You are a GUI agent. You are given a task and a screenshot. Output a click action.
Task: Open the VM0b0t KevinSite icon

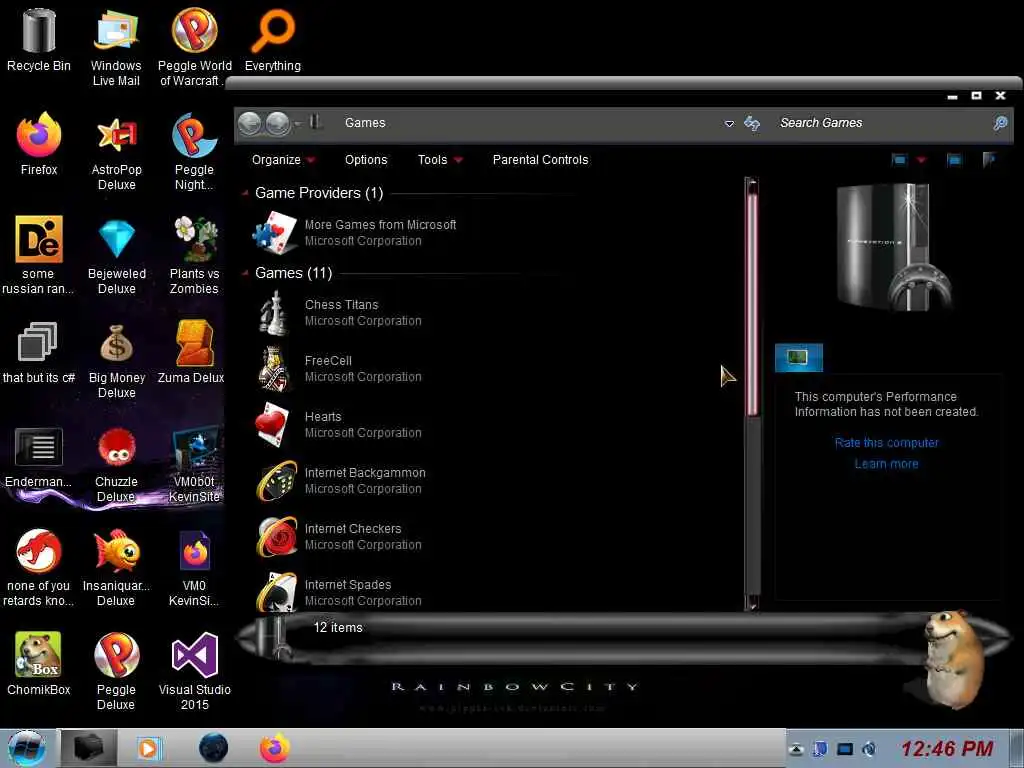195,447
